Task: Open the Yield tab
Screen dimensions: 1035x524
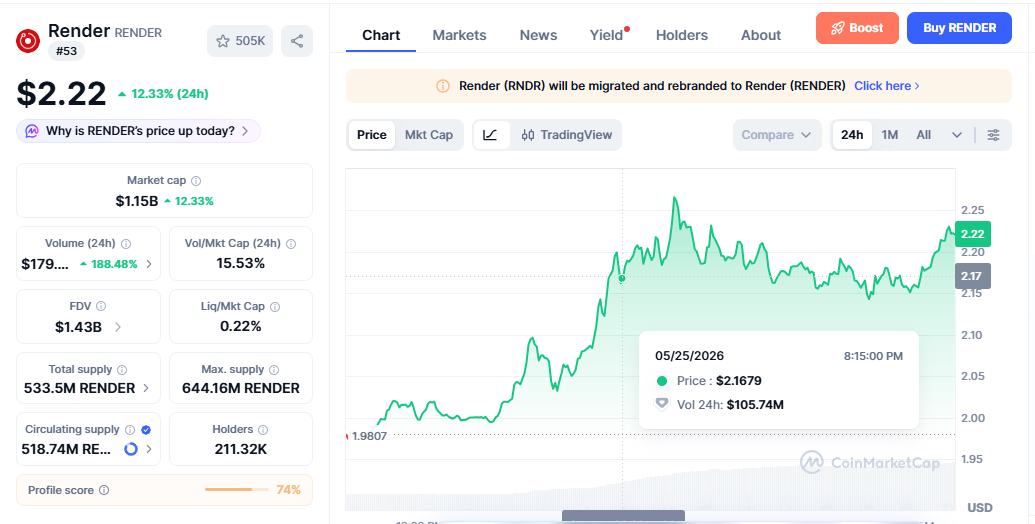Action: click(607, 35)
